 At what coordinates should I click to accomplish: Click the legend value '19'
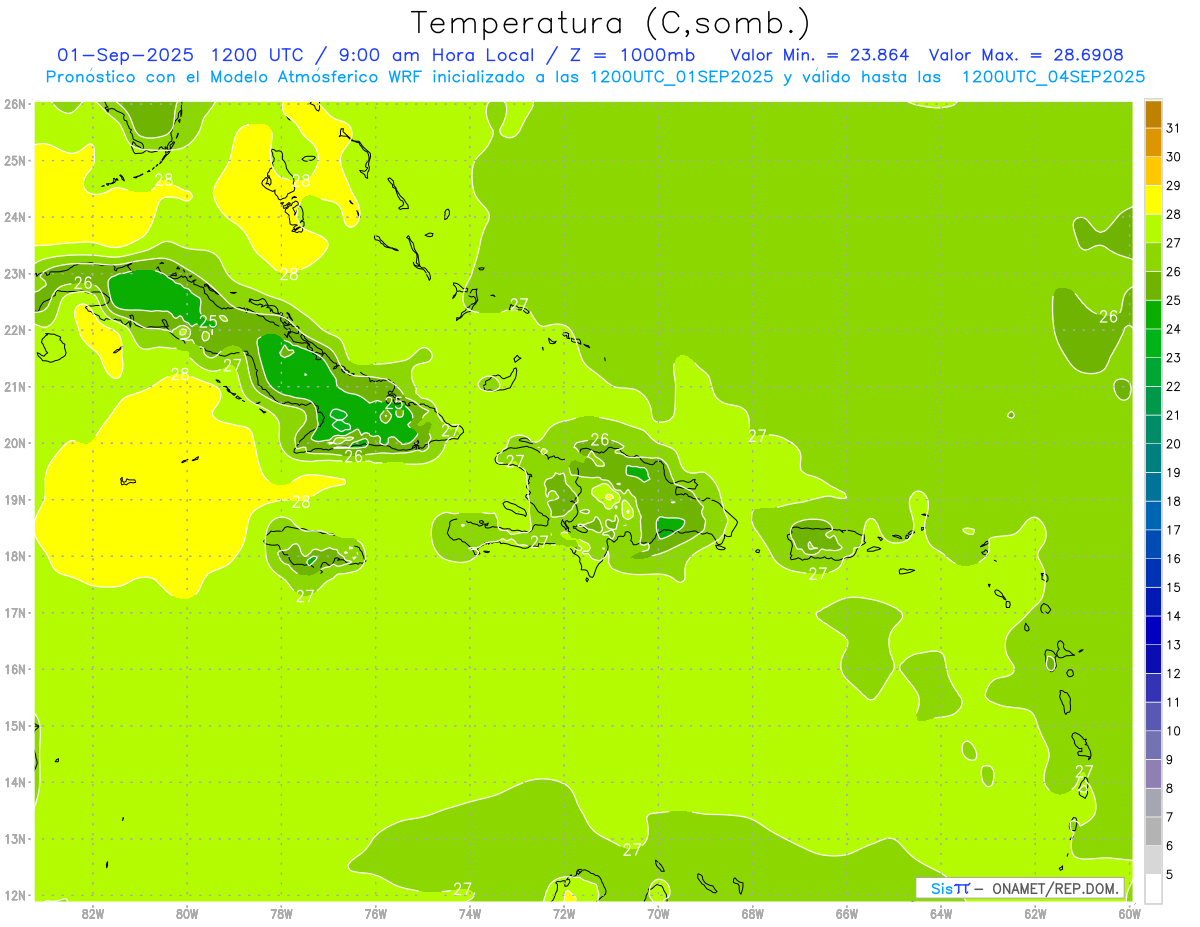pyautogui.click(x=1174, y=472)
